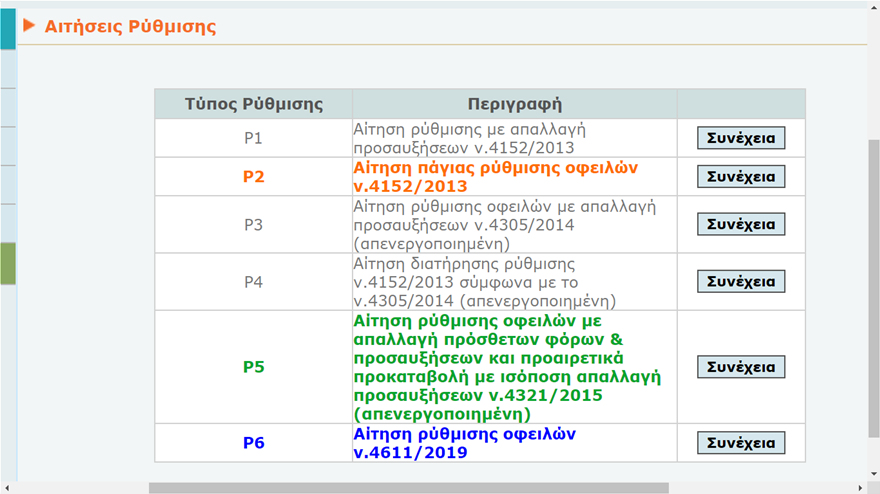The height and width of the screenshot is (494, 880).
Task: Click the green P5 description text
Action: (509, 367)
